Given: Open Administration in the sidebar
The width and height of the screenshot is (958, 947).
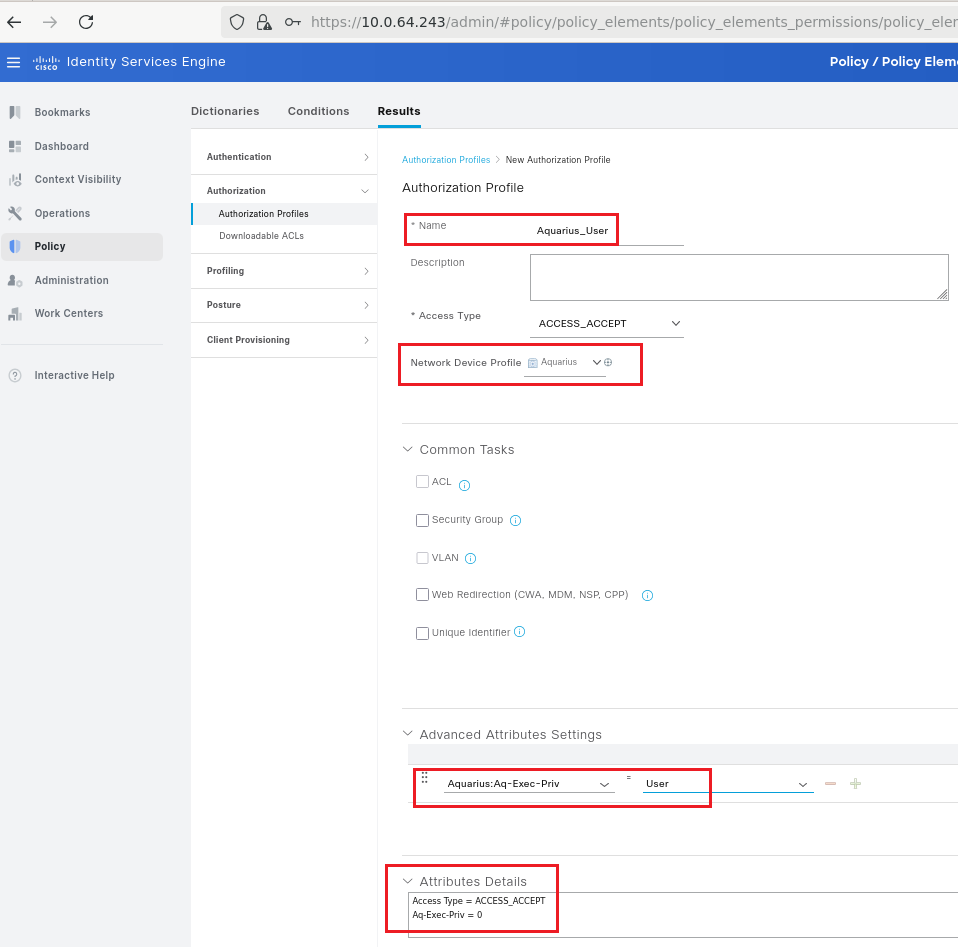Looking at the screenshot, I should [x=71, y=280].
